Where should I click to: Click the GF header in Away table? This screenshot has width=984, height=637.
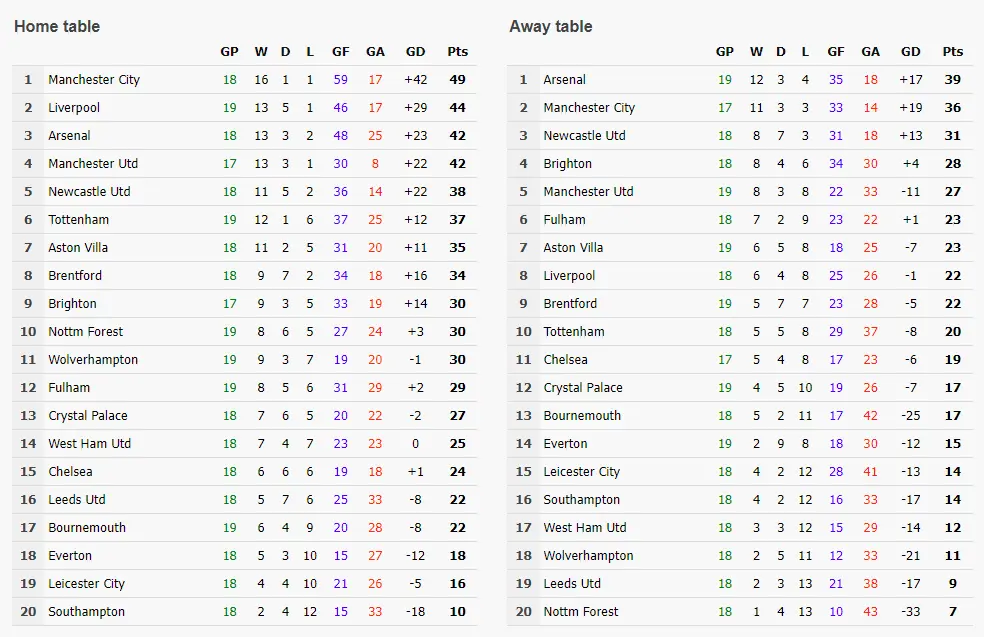(836, 52)
